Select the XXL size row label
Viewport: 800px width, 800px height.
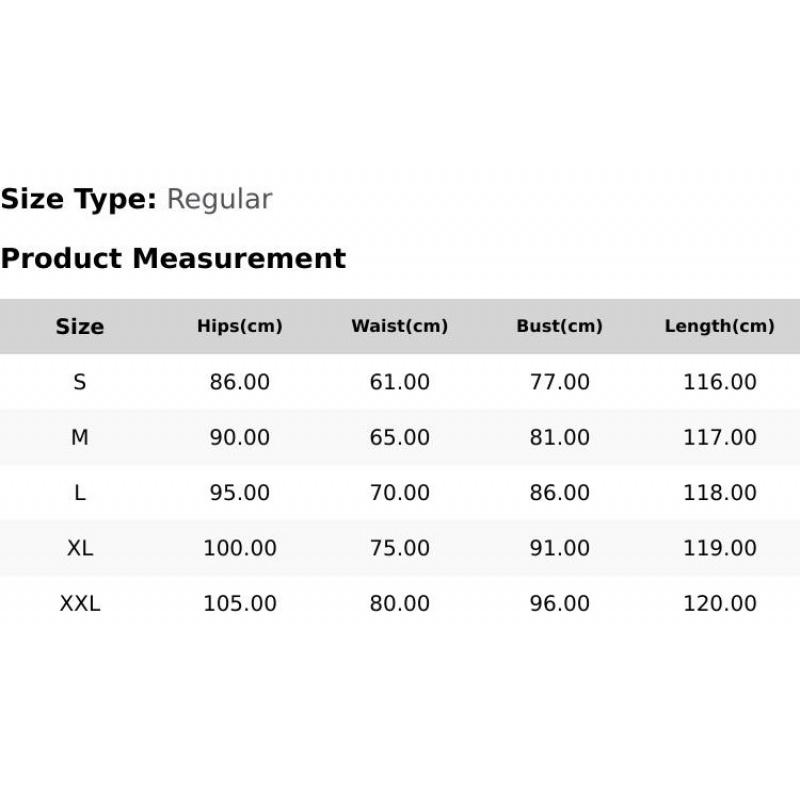(x=80, y=604)
